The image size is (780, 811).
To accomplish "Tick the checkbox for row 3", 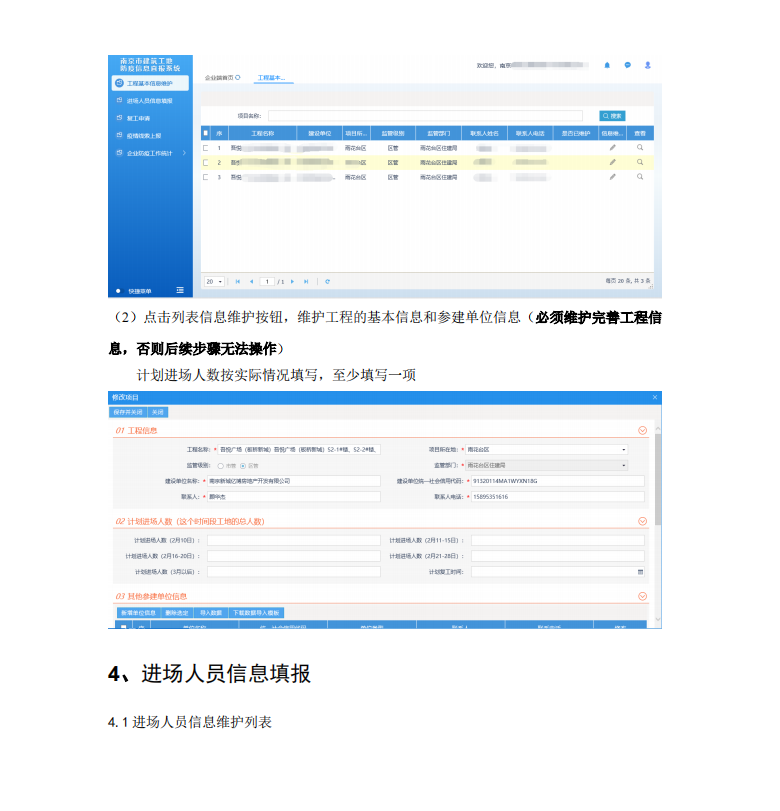I will (205, 177).
